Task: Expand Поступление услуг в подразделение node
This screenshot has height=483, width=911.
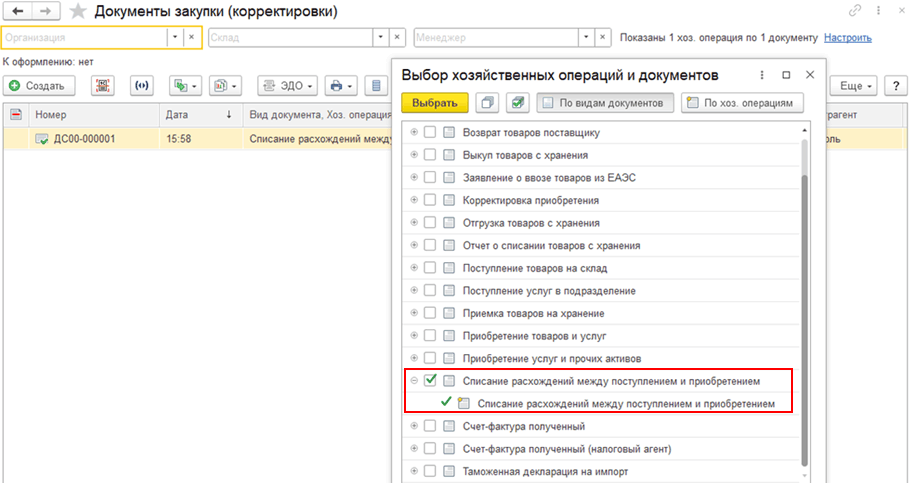Action: tap(414, 291)
